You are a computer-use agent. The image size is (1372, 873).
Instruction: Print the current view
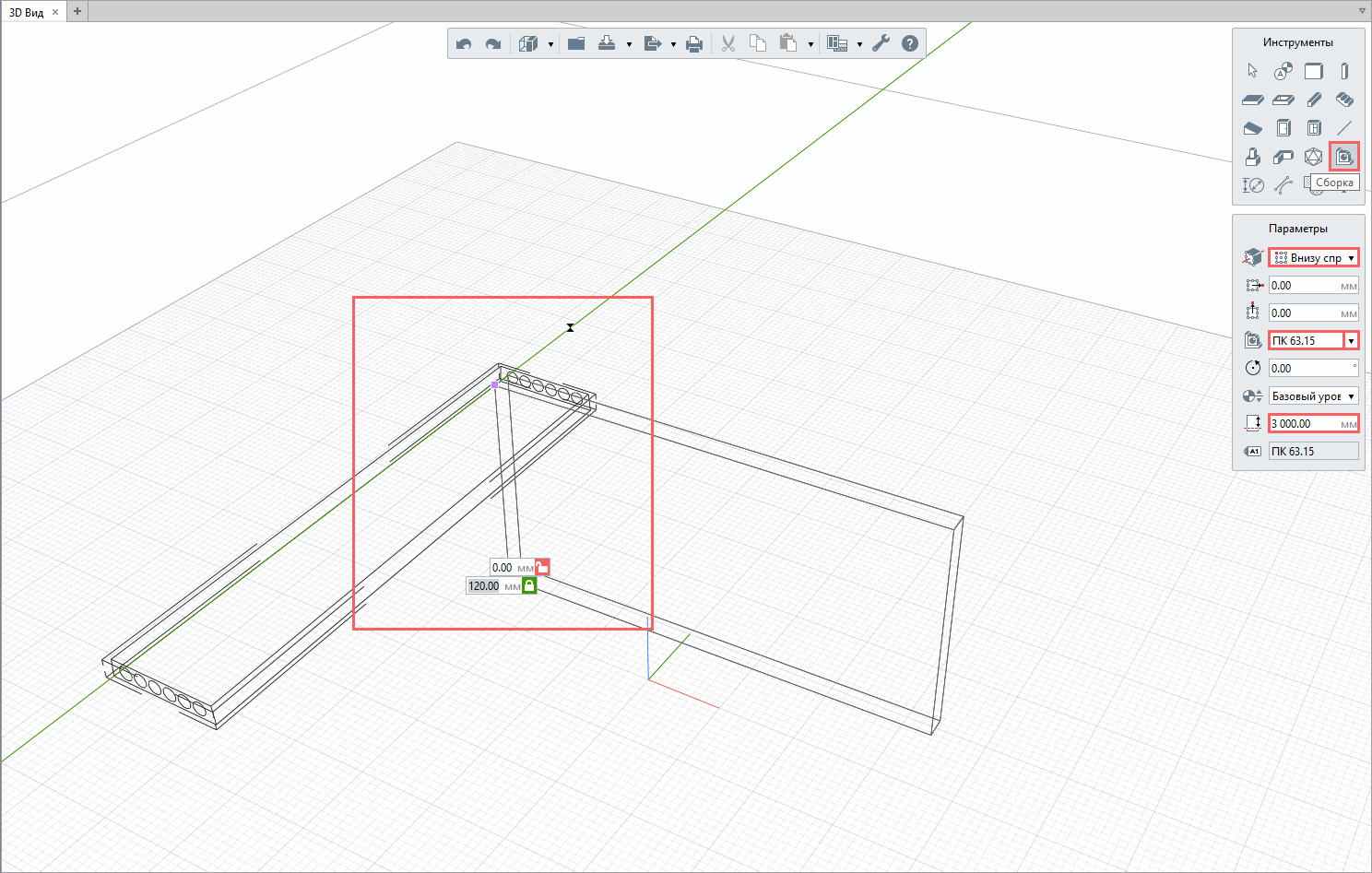(x=694, y=43)
